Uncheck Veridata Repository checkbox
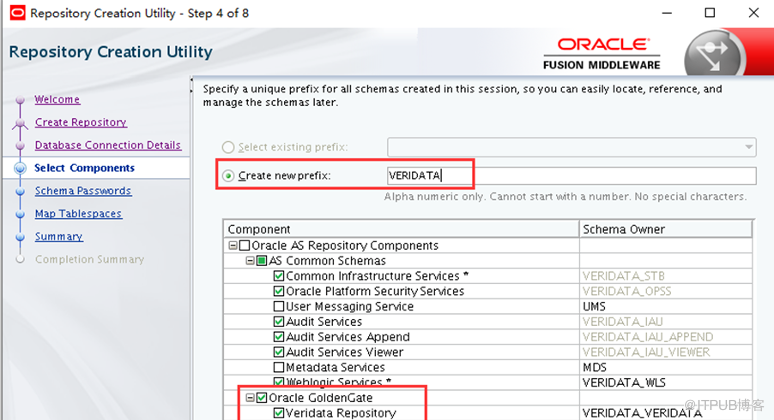Image resolution: width=774 pixels, height=420 pixels. tap(279, 413)
